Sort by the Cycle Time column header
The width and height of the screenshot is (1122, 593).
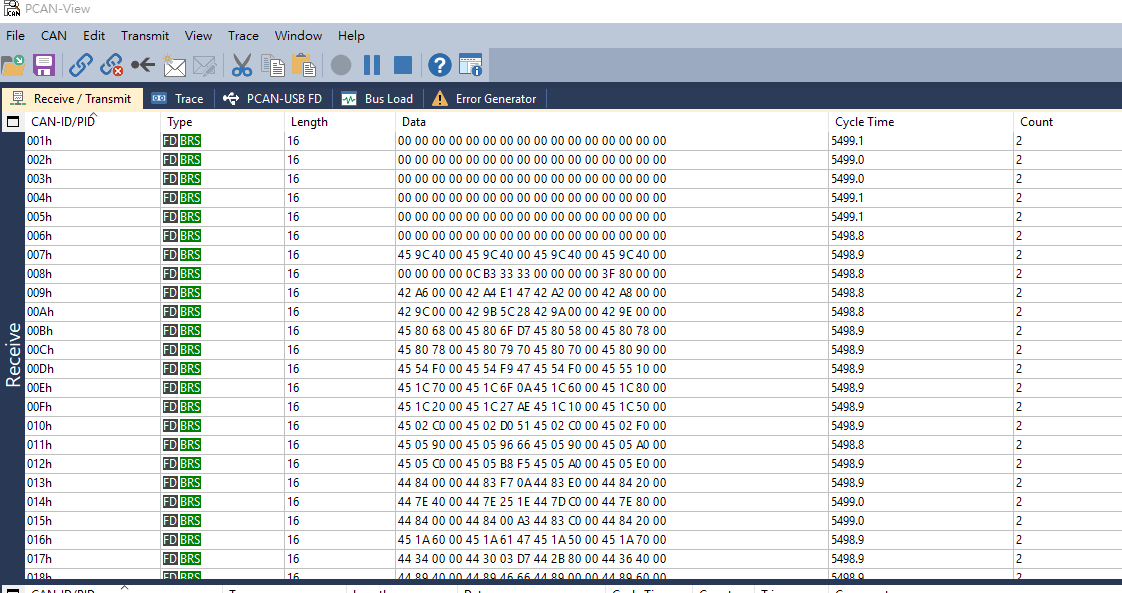(920, 122)
